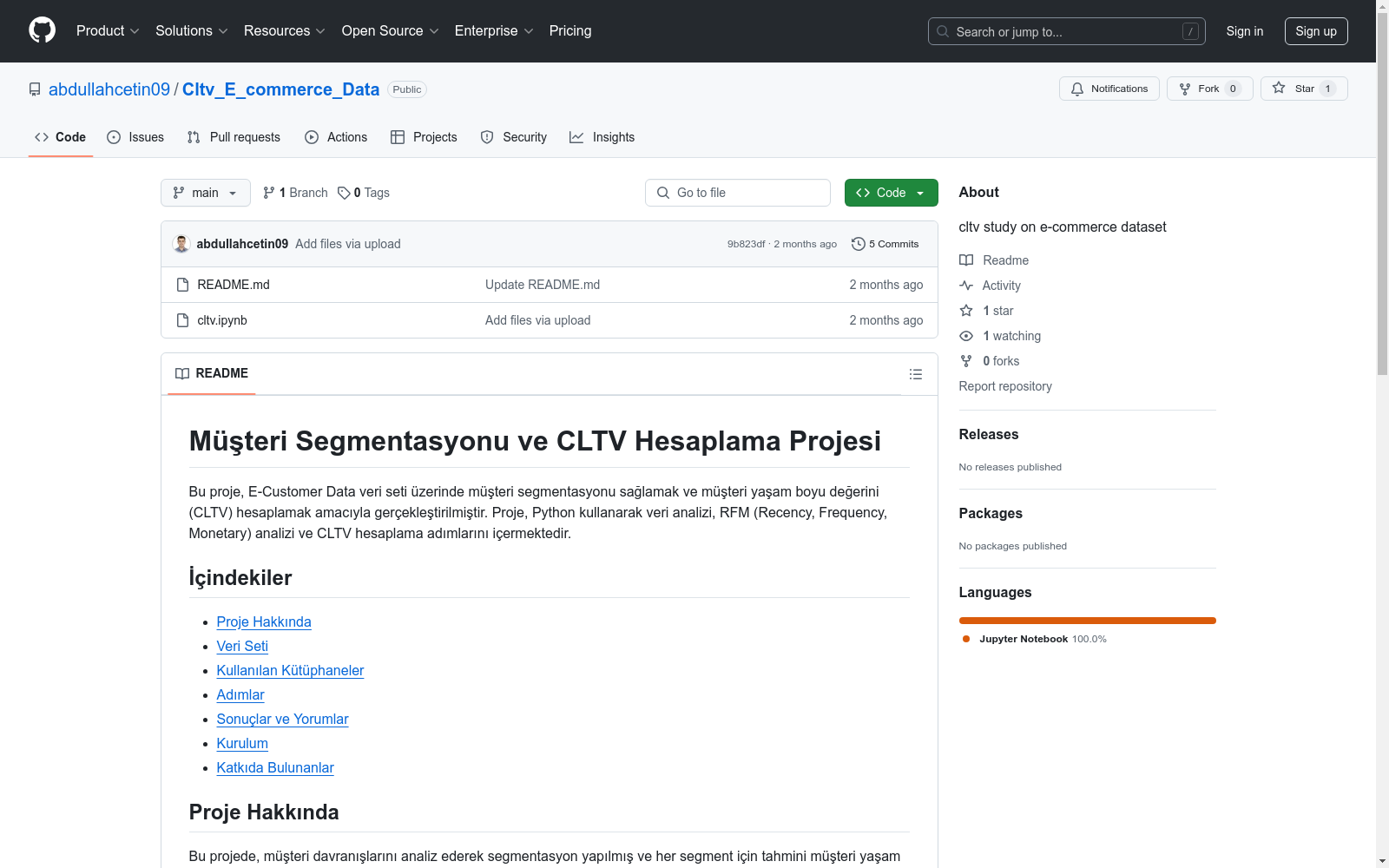Open the Insights tab

(x=602, y=137)
